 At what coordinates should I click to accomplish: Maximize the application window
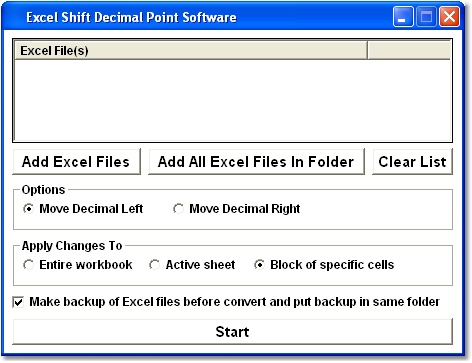[426, 17]
